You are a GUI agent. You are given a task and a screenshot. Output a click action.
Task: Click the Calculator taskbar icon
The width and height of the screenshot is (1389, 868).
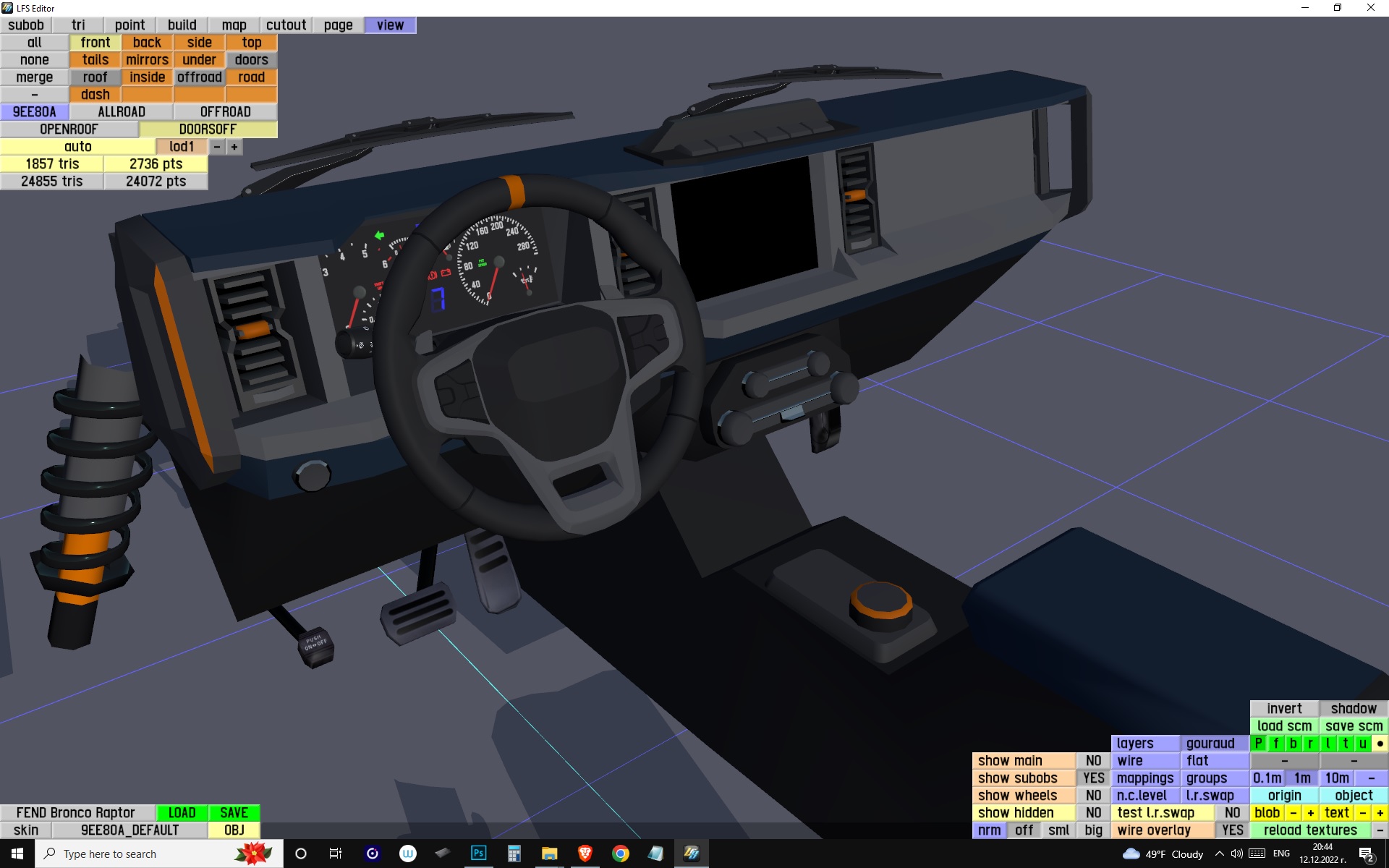tap(514, 854)
